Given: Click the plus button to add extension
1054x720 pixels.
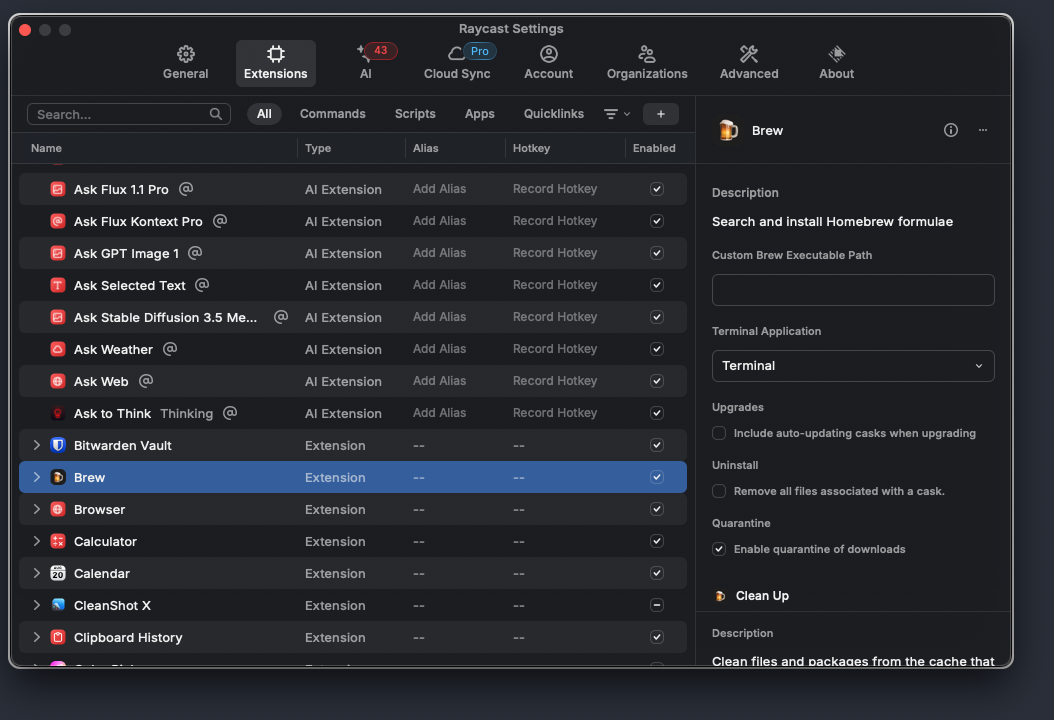Looking at the screenshot, I should point(660,114).
